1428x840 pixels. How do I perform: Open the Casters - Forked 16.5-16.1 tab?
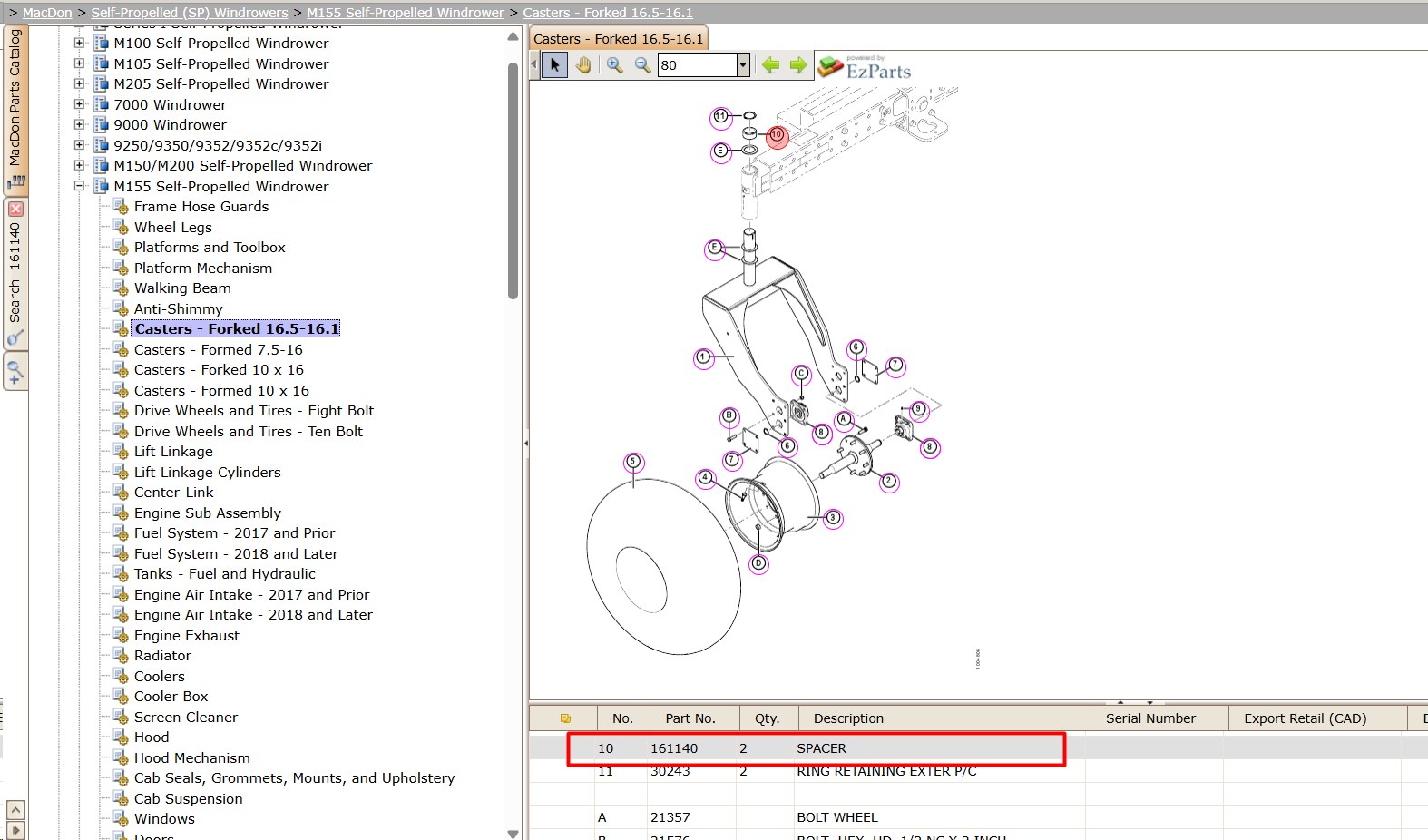618,39
